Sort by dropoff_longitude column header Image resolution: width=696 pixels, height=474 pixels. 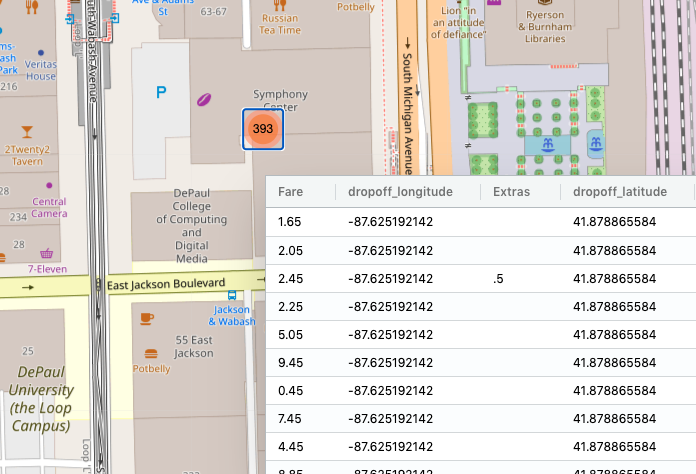point(400,191)
